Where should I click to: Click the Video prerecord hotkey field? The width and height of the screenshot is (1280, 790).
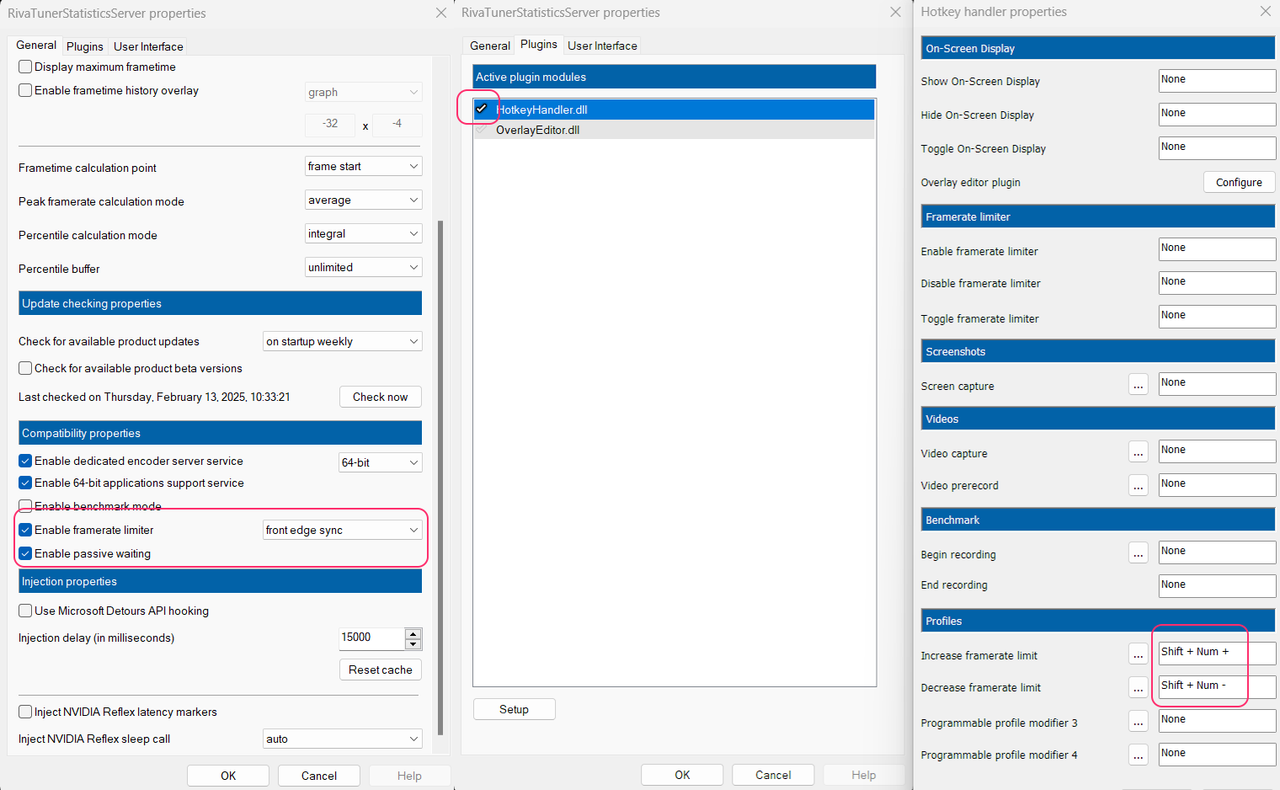[1217, 485]
